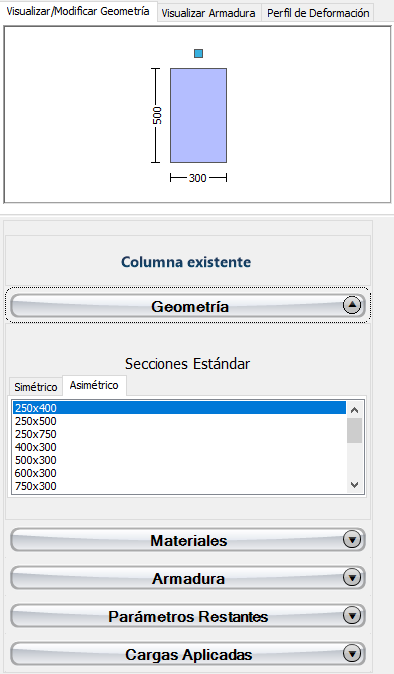Select the 750x300 list entry
394x674 pixels.
179,486
